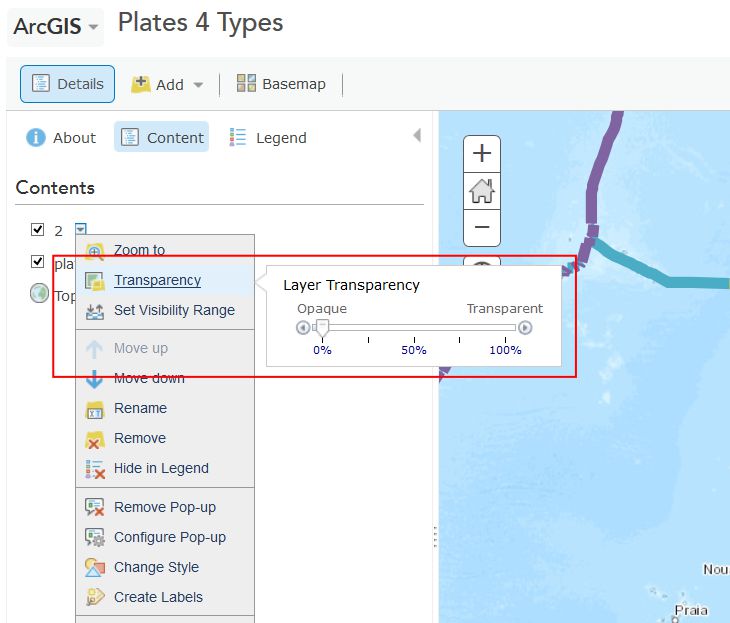Image resolution: width=730 pixels, height=623 pixels.
Task: Click the 50% mark on transparency slider
Action: click(x=414, y=350)
